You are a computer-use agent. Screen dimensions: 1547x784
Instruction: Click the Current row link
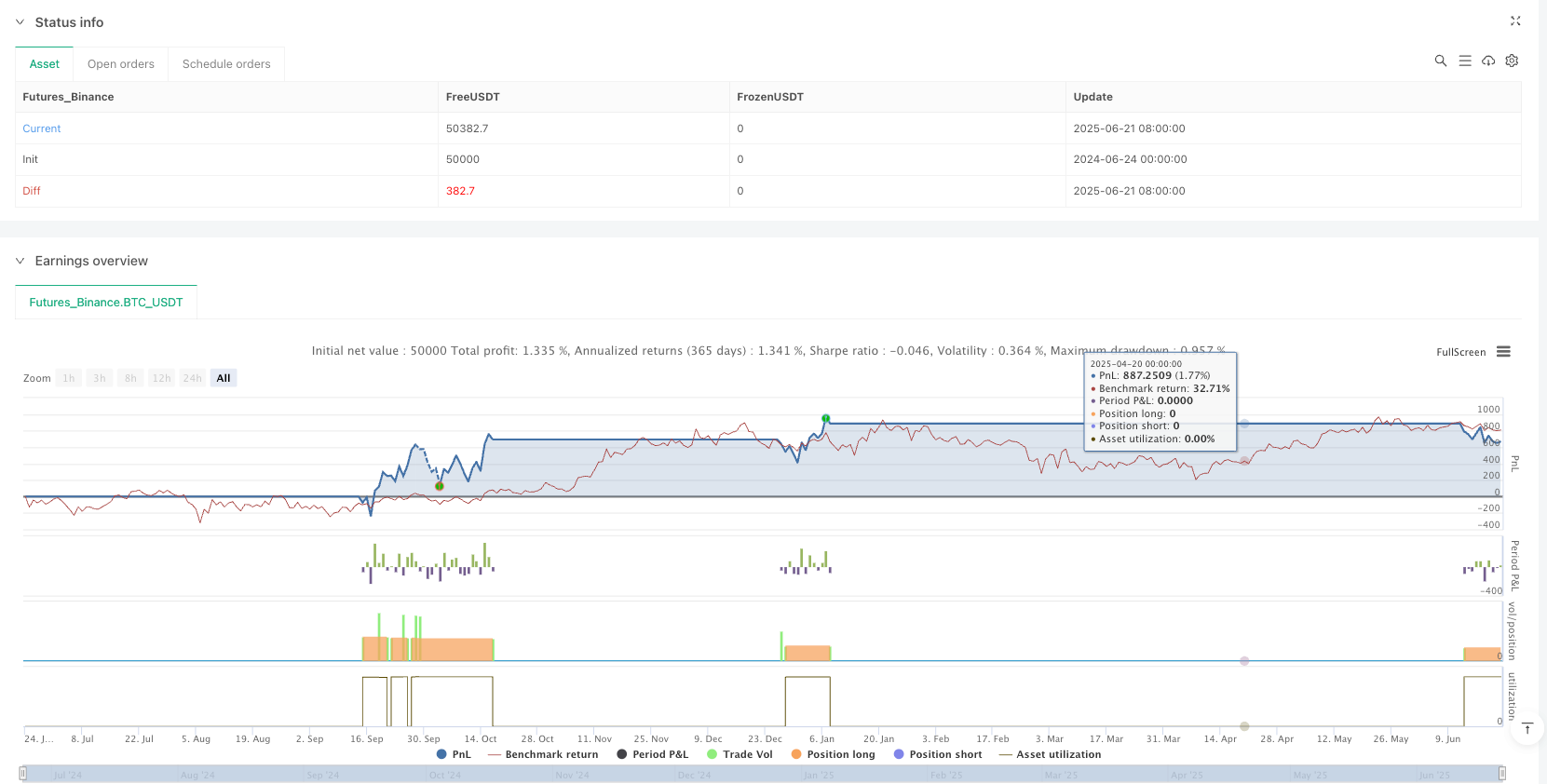tap(42, 128)
